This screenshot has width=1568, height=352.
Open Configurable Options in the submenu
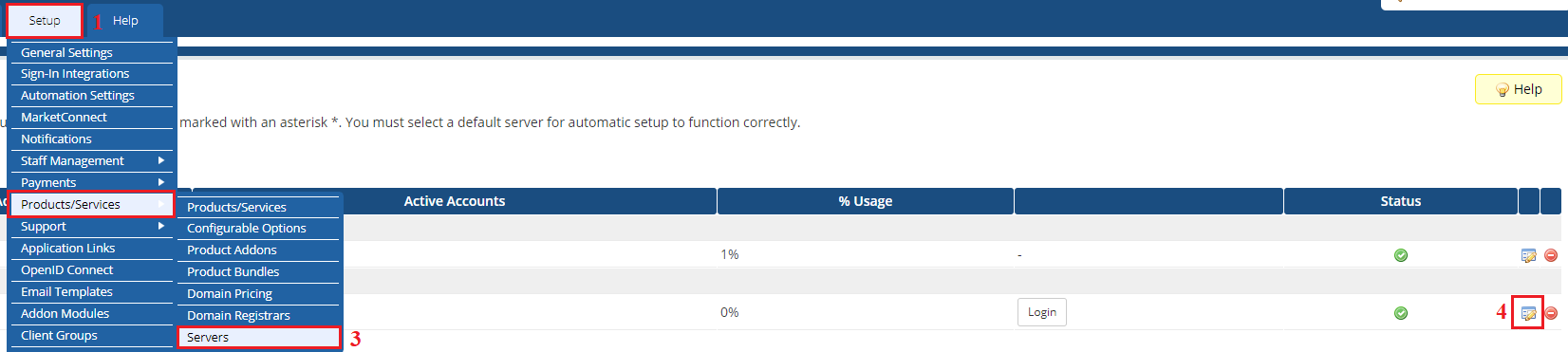click(258, 228)
